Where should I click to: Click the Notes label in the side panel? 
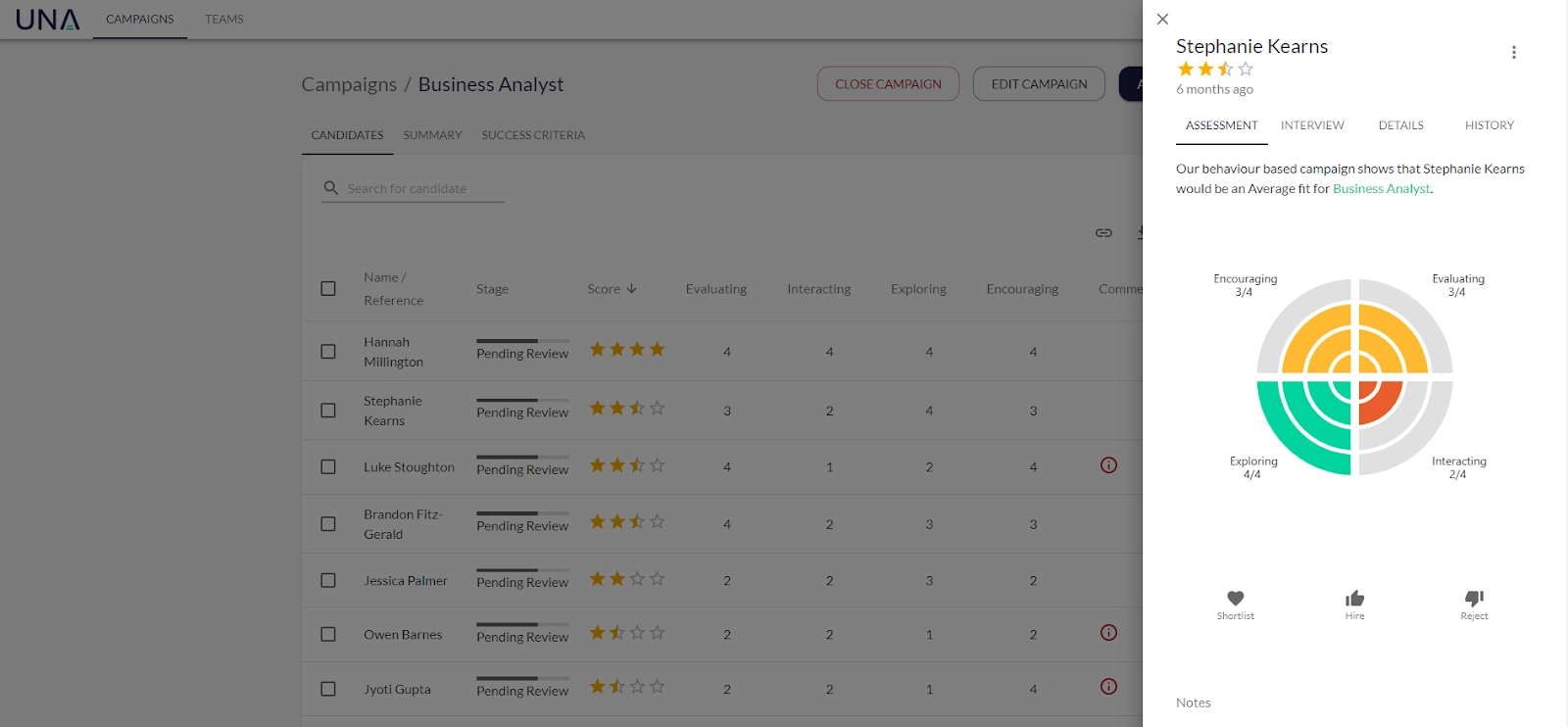(1193, 703)
